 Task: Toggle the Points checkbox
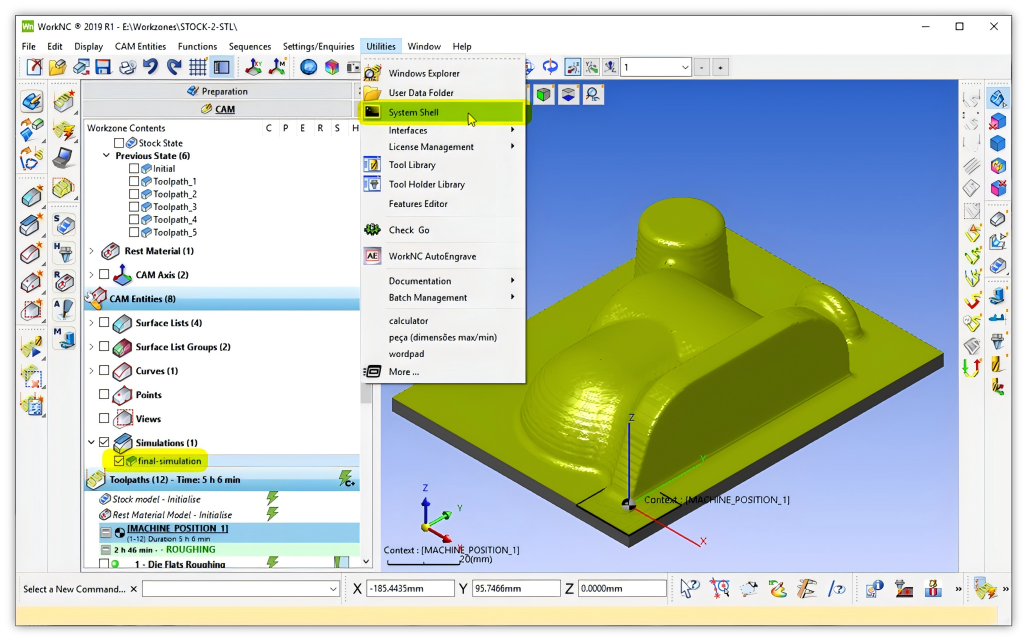coord(104,394)
